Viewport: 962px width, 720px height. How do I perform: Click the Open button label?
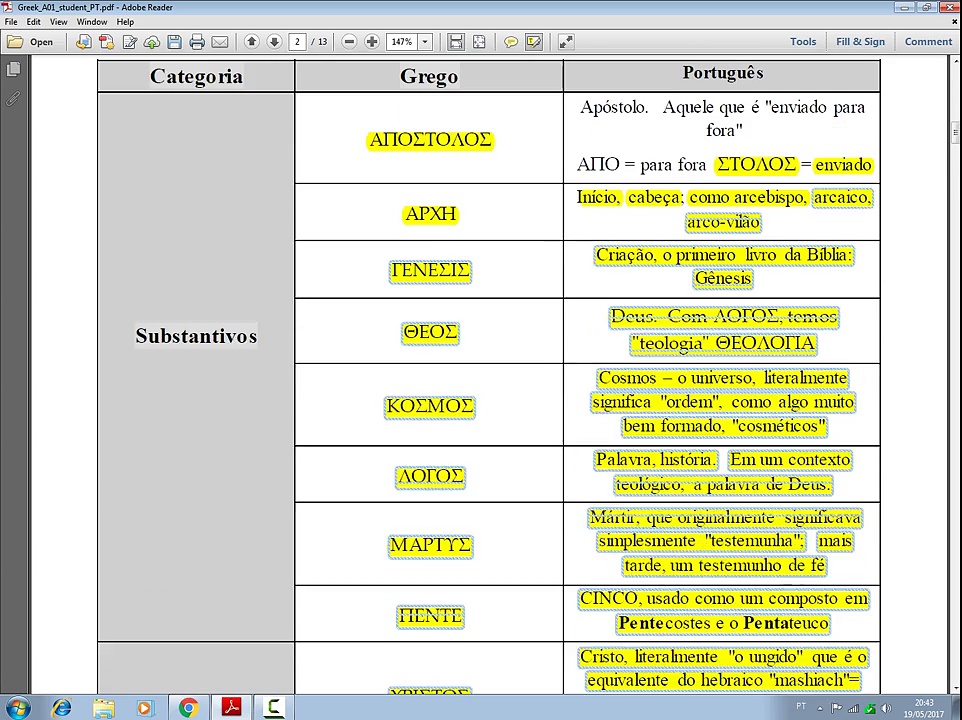pyautogui.click(x=42, y=42)
